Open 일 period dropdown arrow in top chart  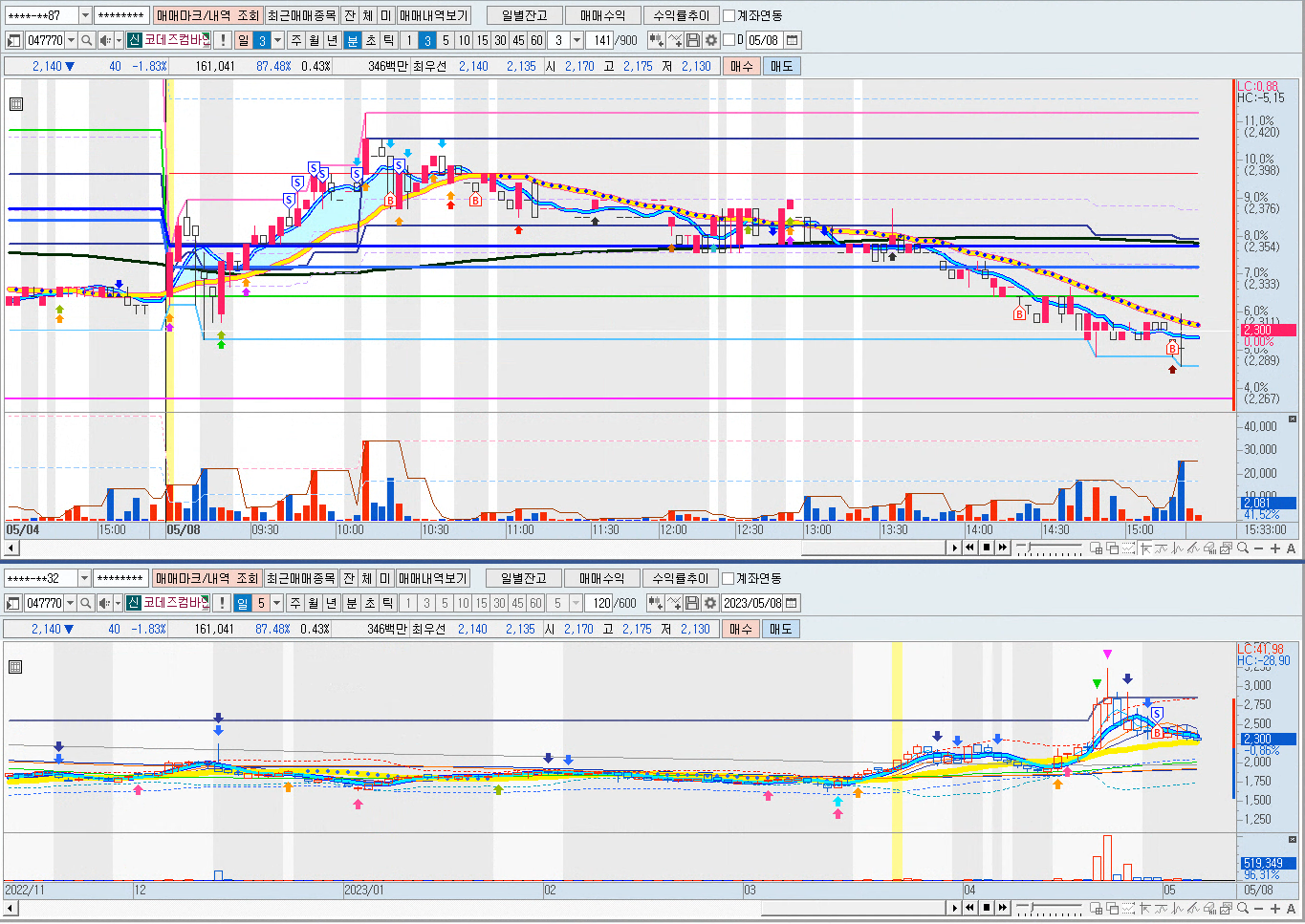[x=278, y=40]
